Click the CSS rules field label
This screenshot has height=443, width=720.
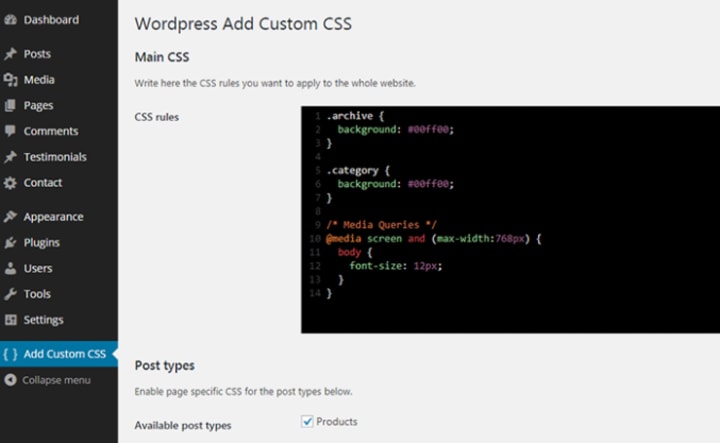click(157, 117)
